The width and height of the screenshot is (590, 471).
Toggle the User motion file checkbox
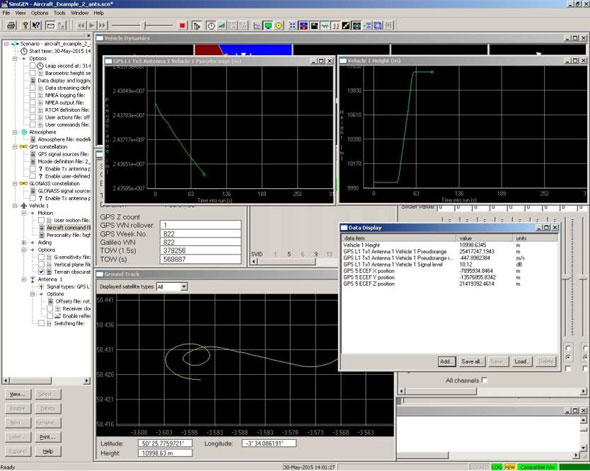(41, 220)
